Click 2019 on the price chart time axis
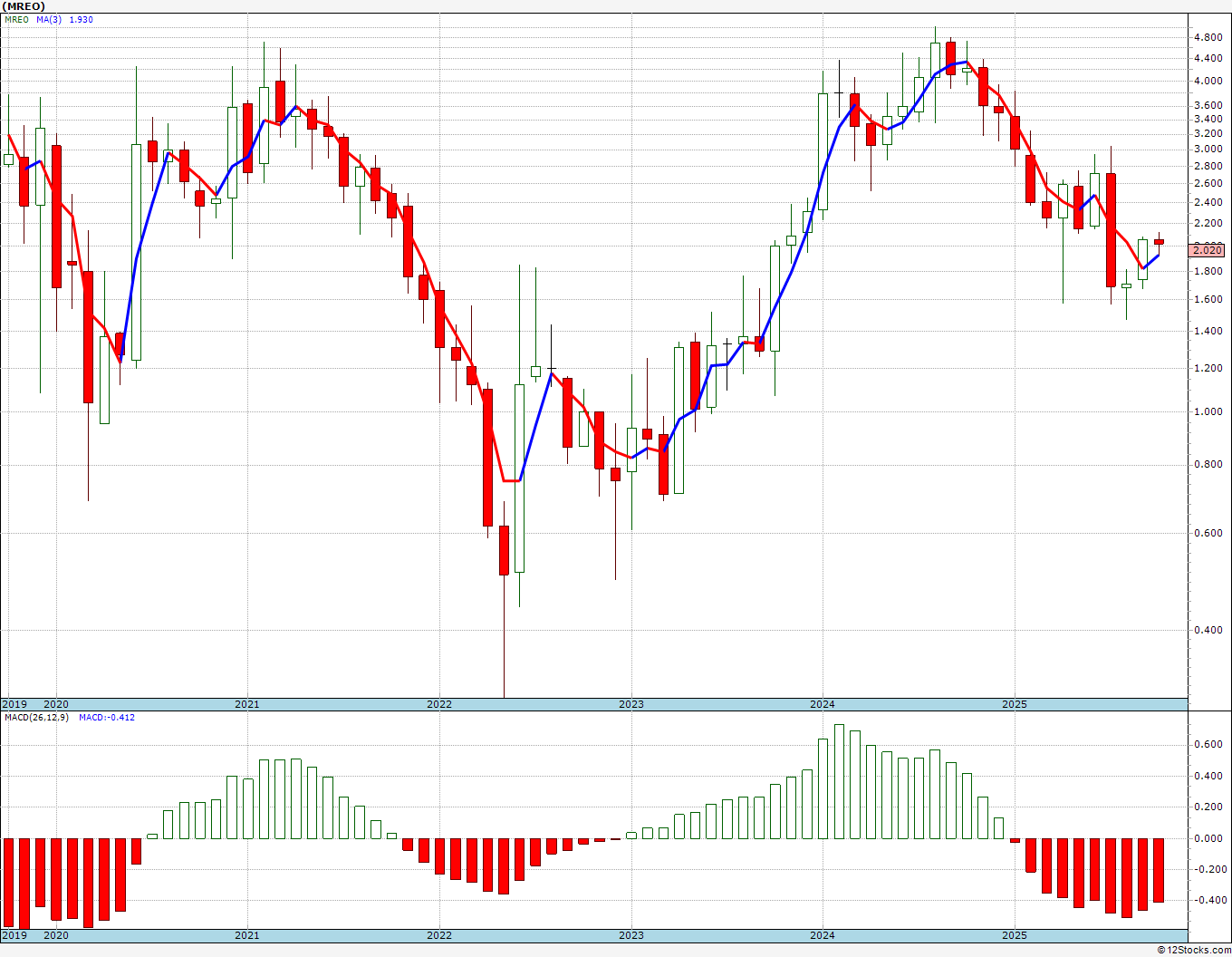The width and height of the screenshot is (1232, 957). point(14,704)
